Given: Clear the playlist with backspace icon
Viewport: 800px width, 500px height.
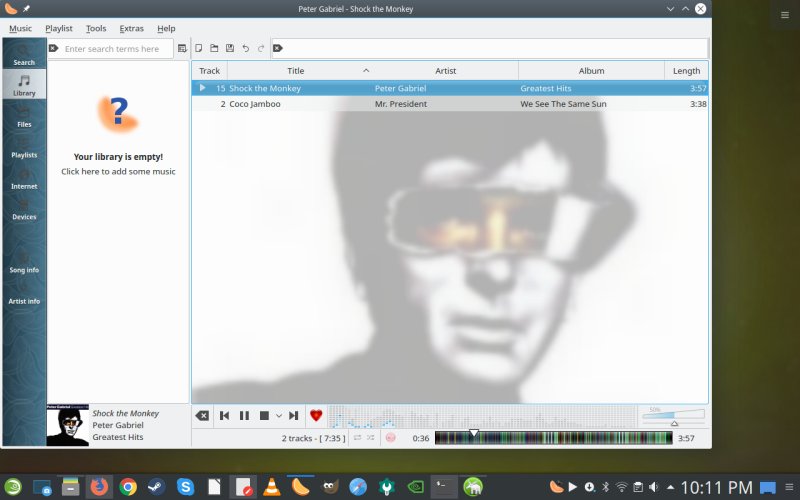Looking at the screenshot, I should point(202,415).
